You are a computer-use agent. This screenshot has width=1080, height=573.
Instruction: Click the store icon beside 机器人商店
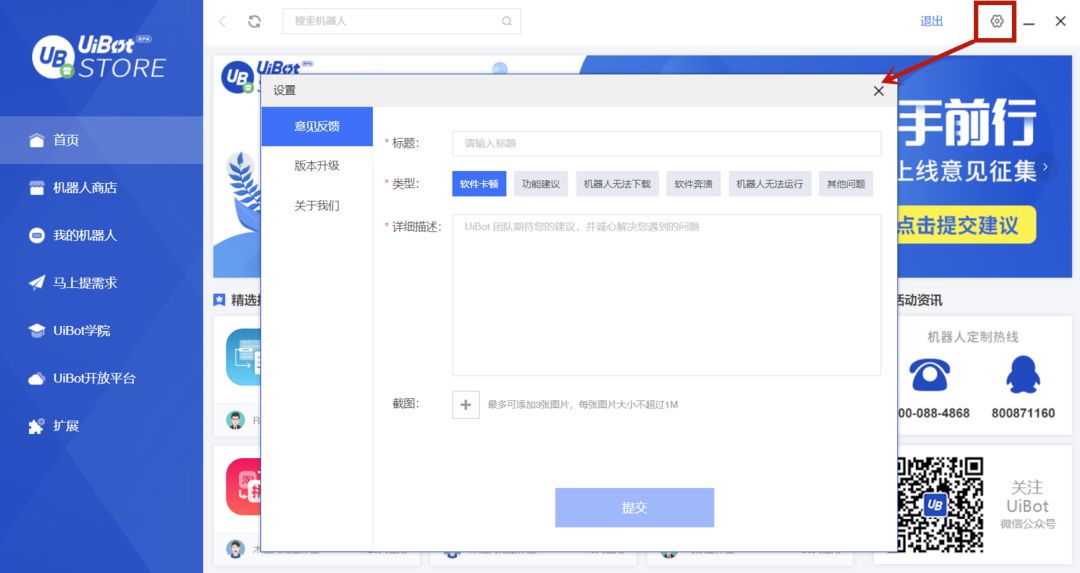click(37, 188)
